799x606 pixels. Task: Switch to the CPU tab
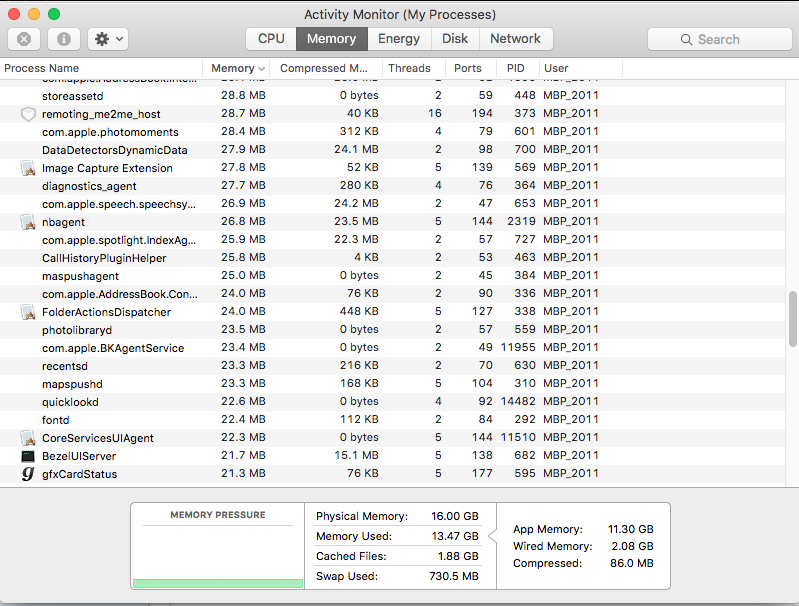click(x=271, y=39)
